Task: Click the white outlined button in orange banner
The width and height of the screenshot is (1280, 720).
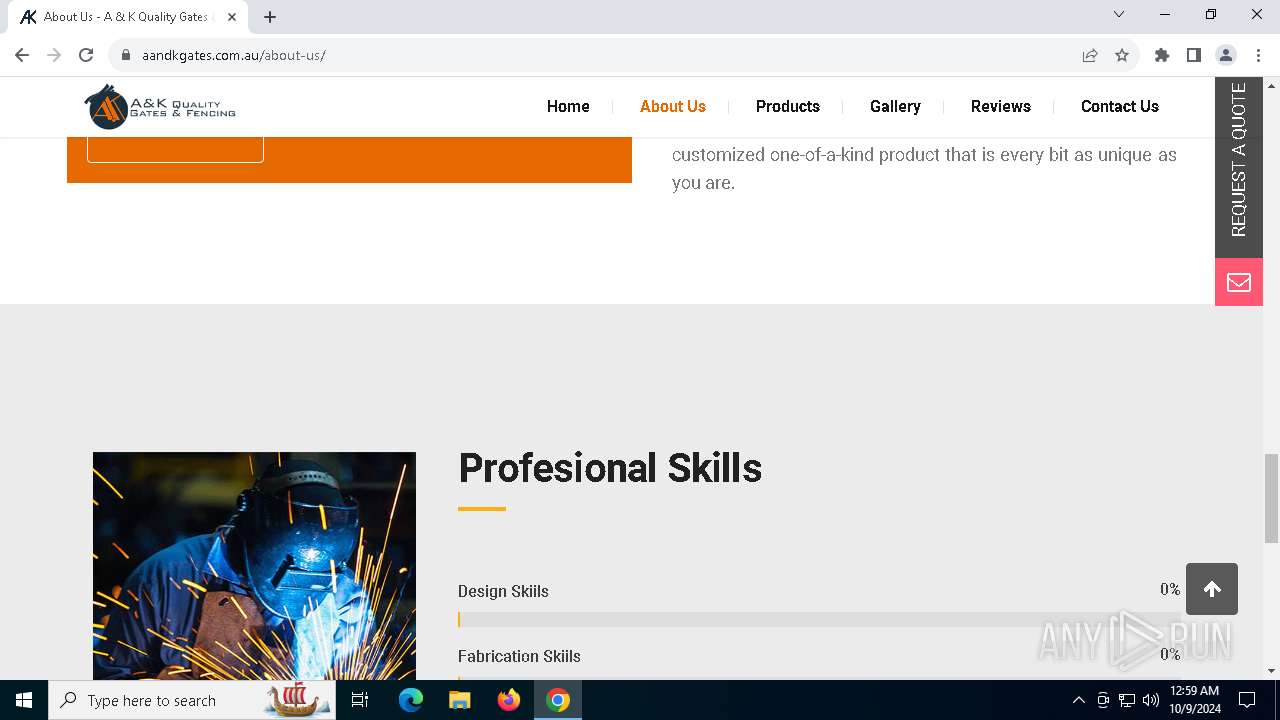Action: pos(175,149)
